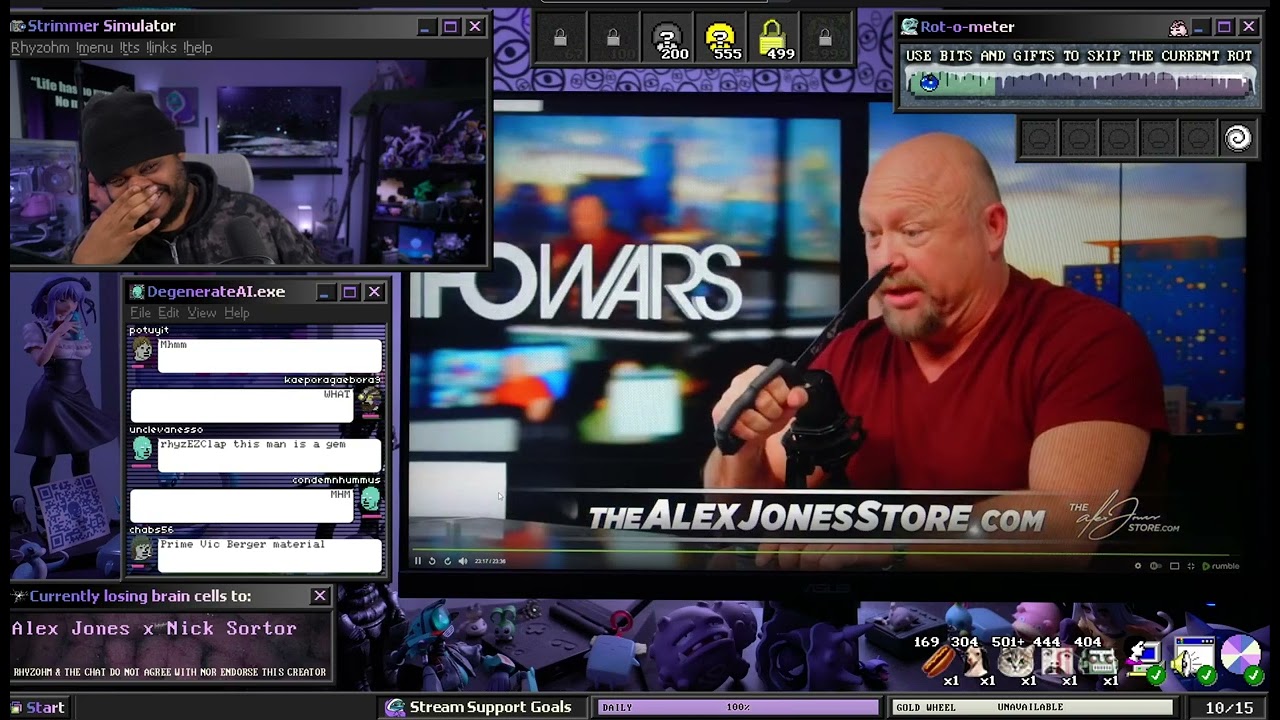The image size is (1280, 720).
Task: Click the last dim locked slot
Action: pos(825,39)
